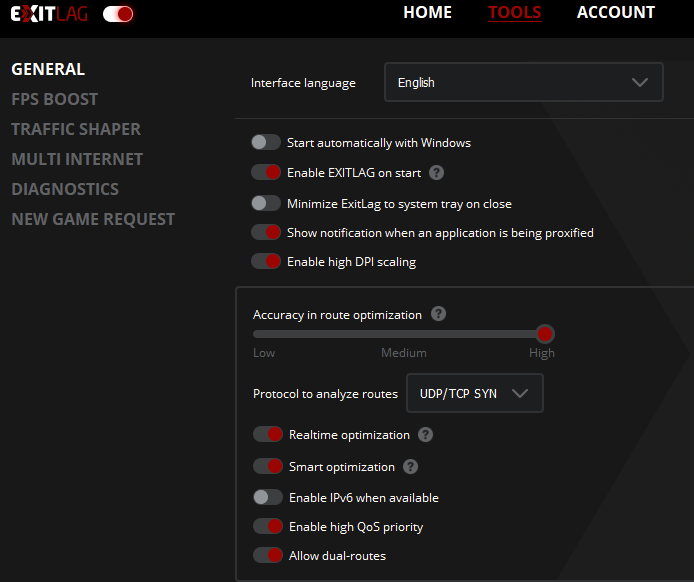Disable Allow dual-routes toggle

(268, 555)
